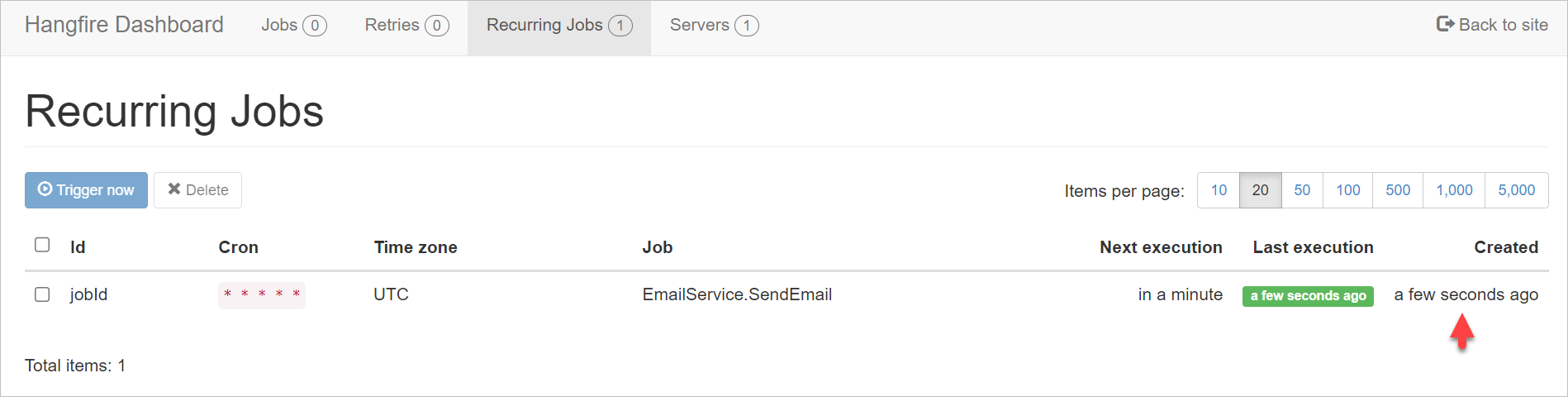Click the Trigger now button
Screen dimensions: 1568x397
click(x=86, y=190)
